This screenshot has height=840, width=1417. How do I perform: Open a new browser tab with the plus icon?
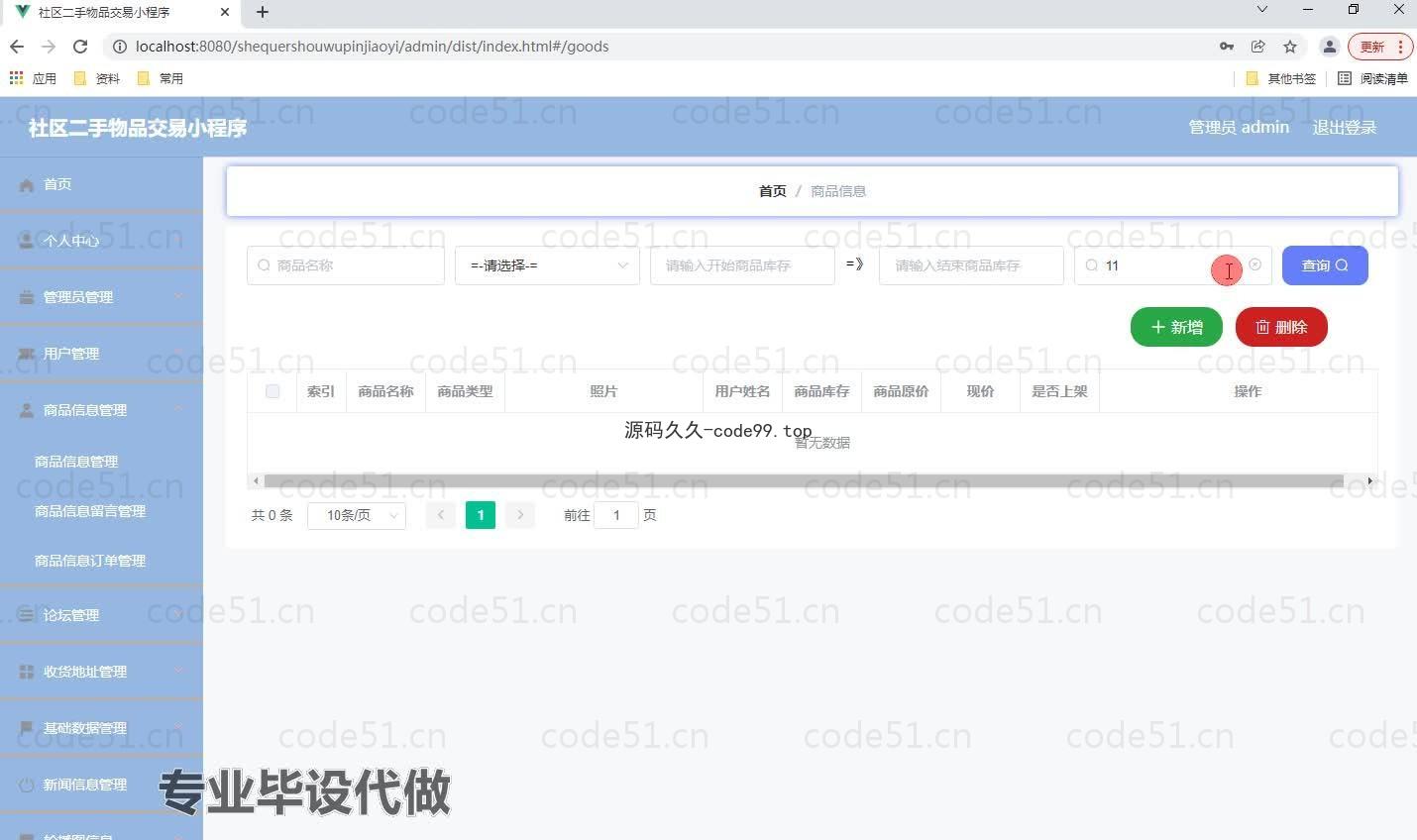[263, 12]
